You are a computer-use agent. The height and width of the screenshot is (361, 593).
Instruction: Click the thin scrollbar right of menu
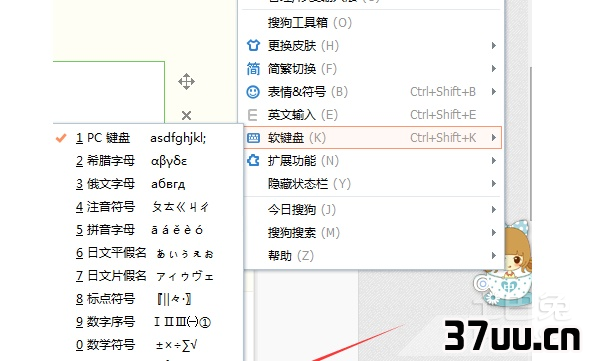(x=531, y=144)
